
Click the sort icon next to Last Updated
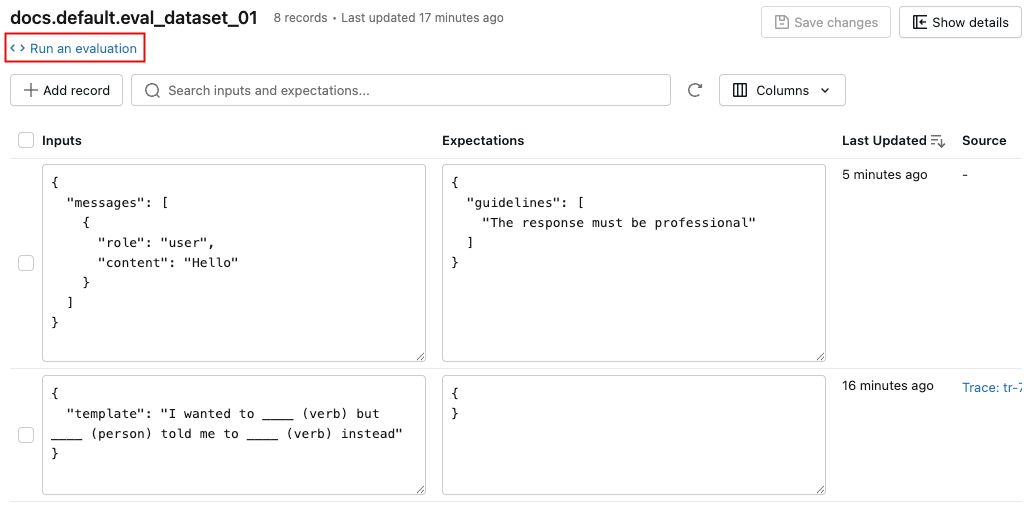pyautogui.click(x=938, y=141)
